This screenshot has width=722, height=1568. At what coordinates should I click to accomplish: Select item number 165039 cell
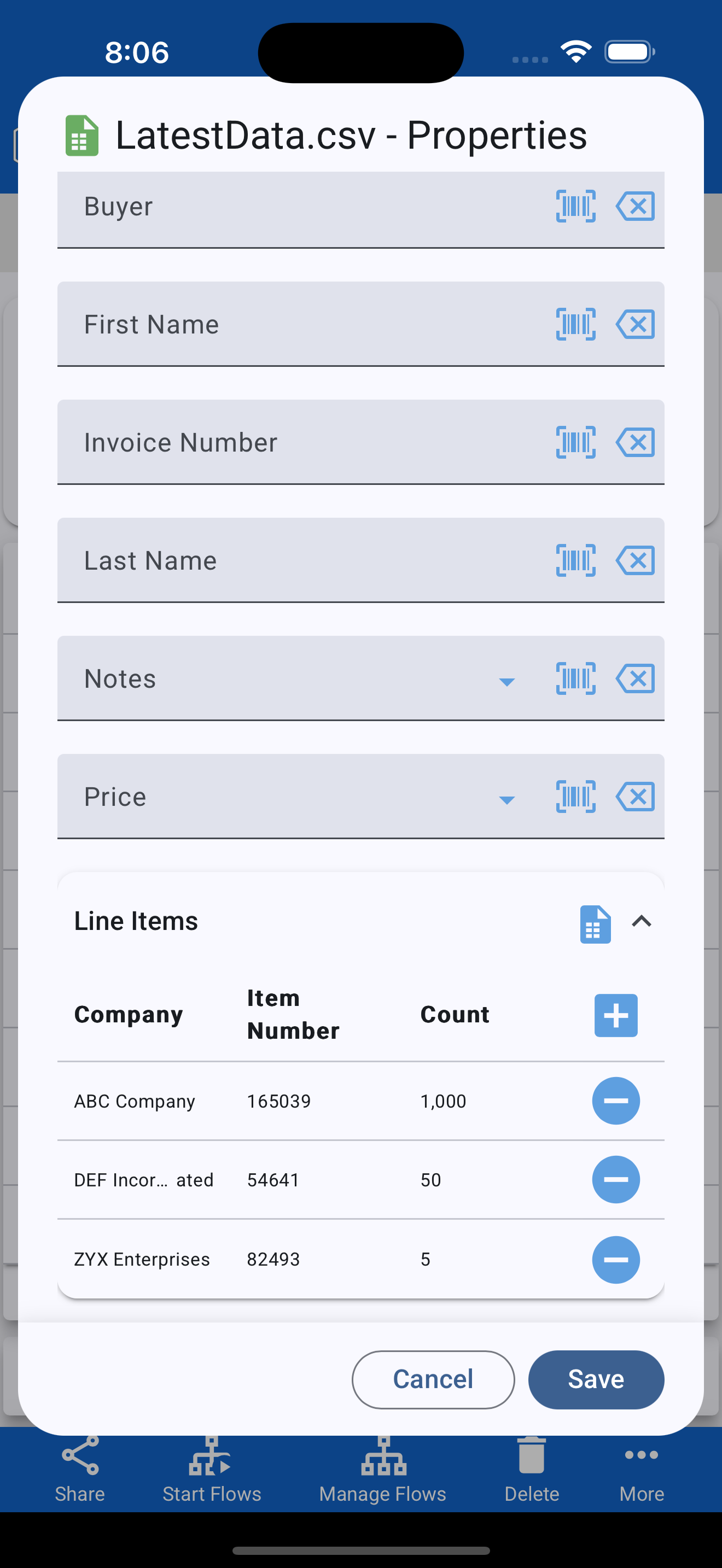(279, 1101)
